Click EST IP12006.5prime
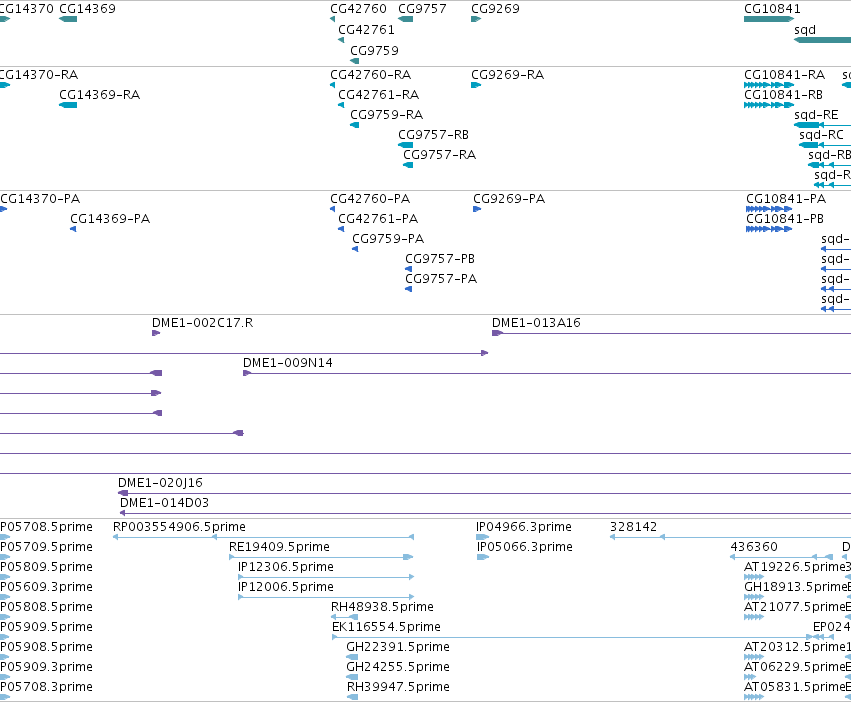This screenshot has height=702, width=851. [285, 587]
